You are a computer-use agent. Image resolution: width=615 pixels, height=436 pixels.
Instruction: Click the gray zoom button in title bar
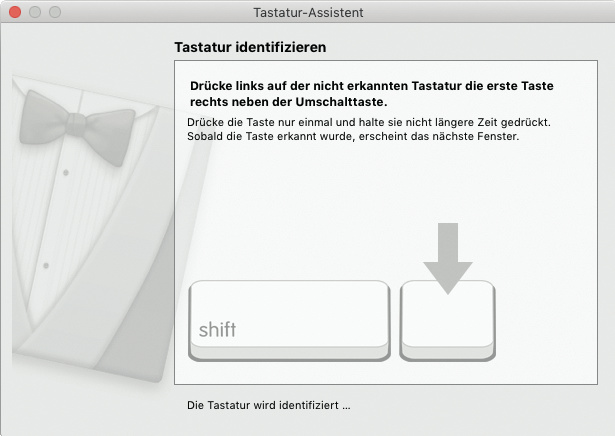[x=55, y=12]
